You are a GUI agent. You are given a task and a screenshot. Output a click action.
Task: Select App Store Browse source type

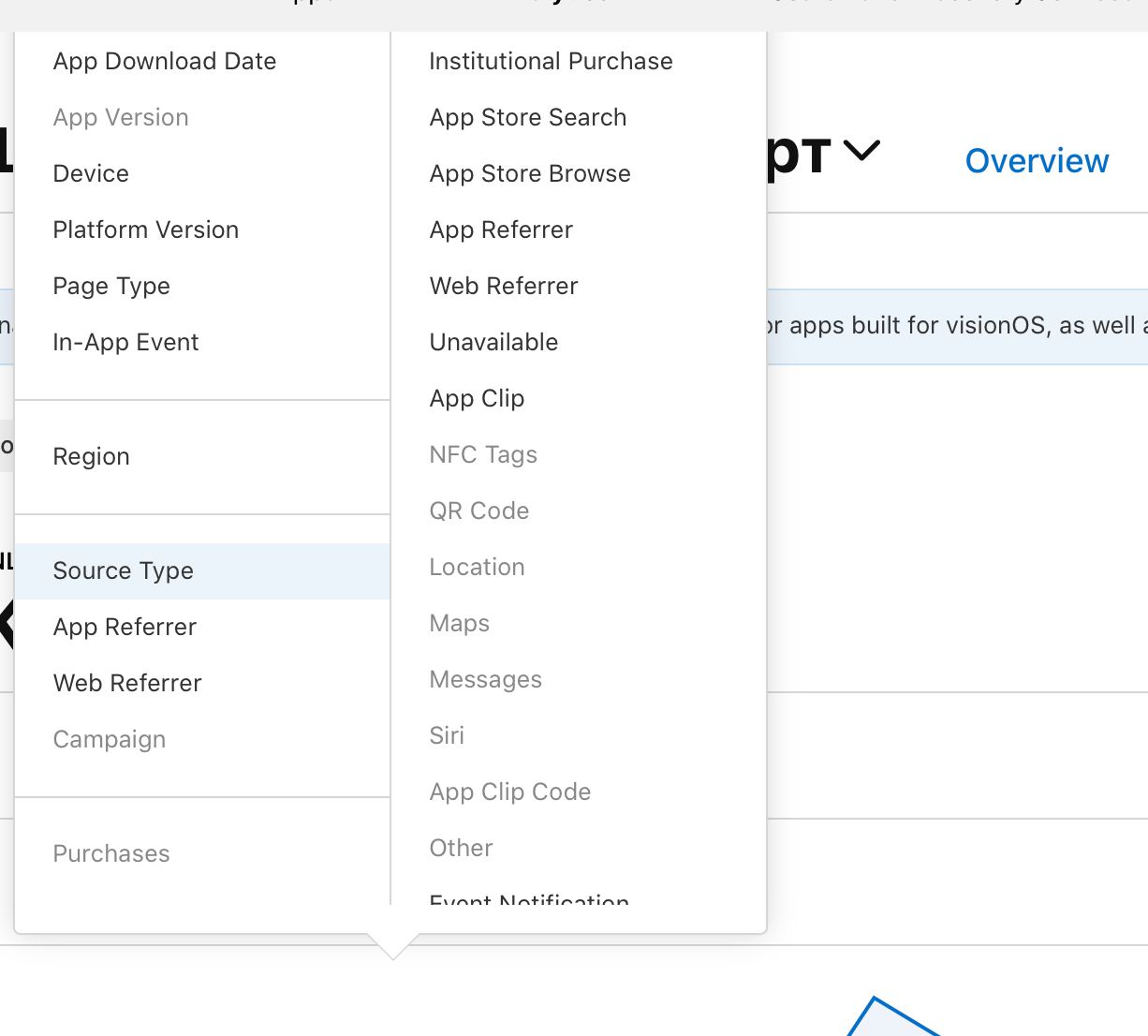pos(530,174)
